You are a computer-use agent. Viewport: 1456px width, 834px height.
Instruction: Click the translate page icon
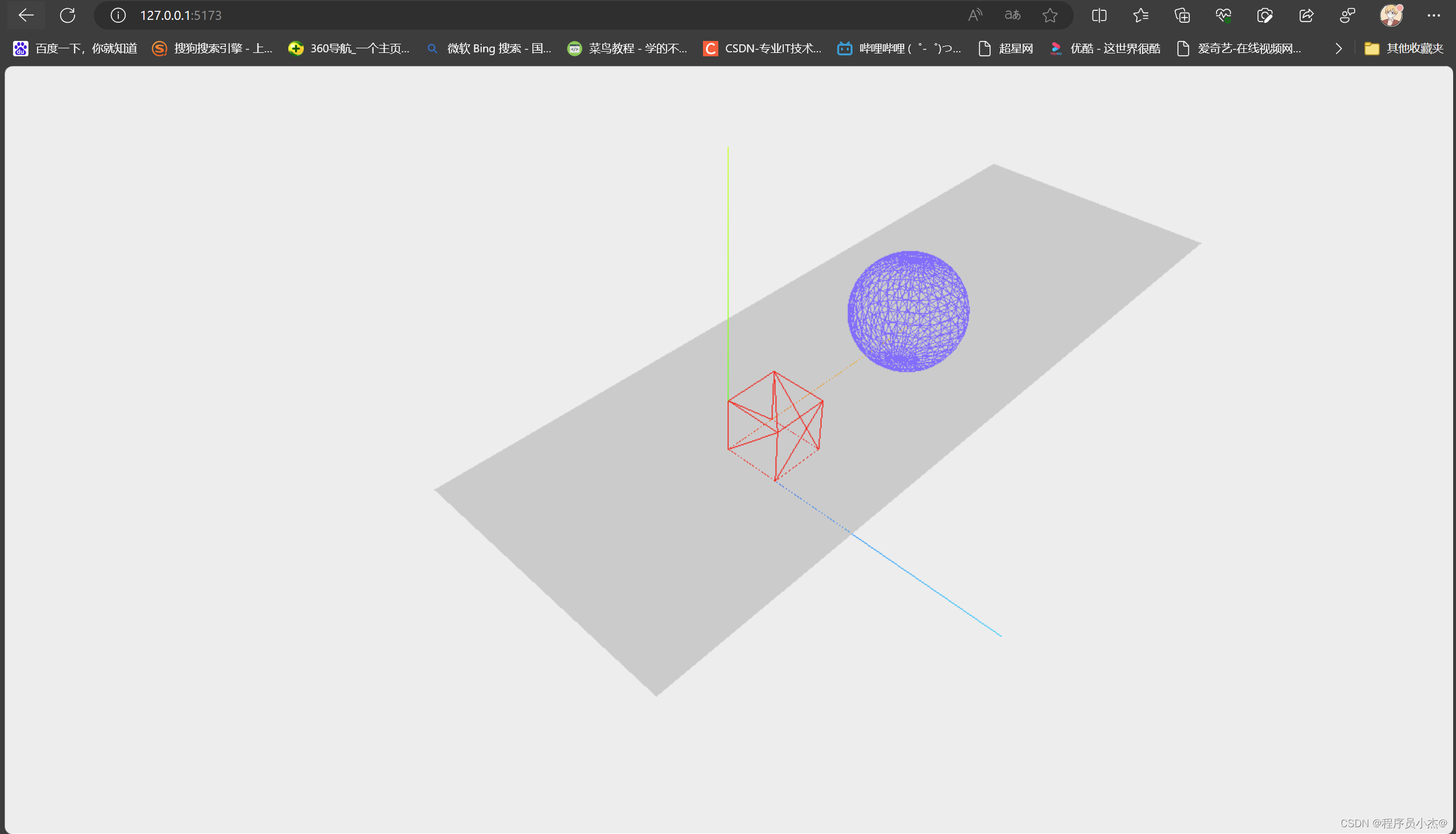coord(1012,15)
